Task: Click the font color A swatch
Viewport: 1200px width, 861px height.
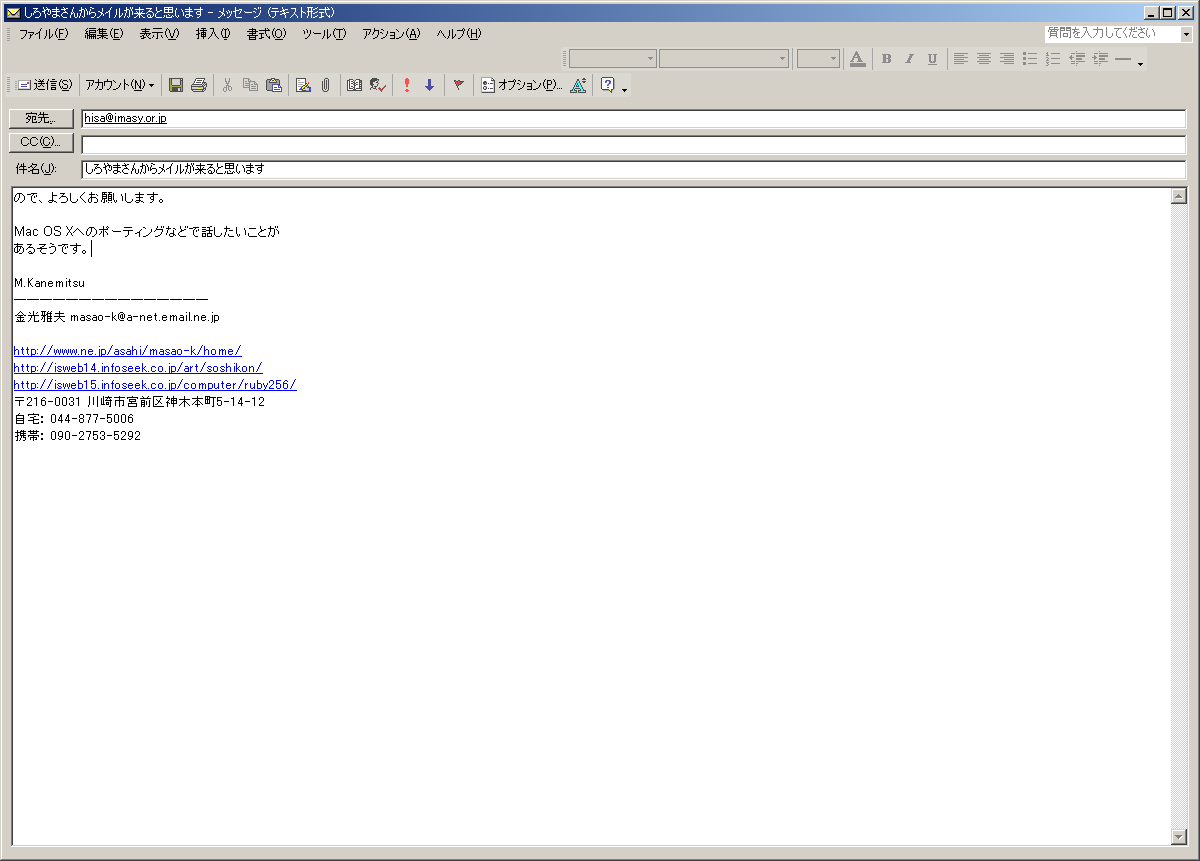Action: 857,59
